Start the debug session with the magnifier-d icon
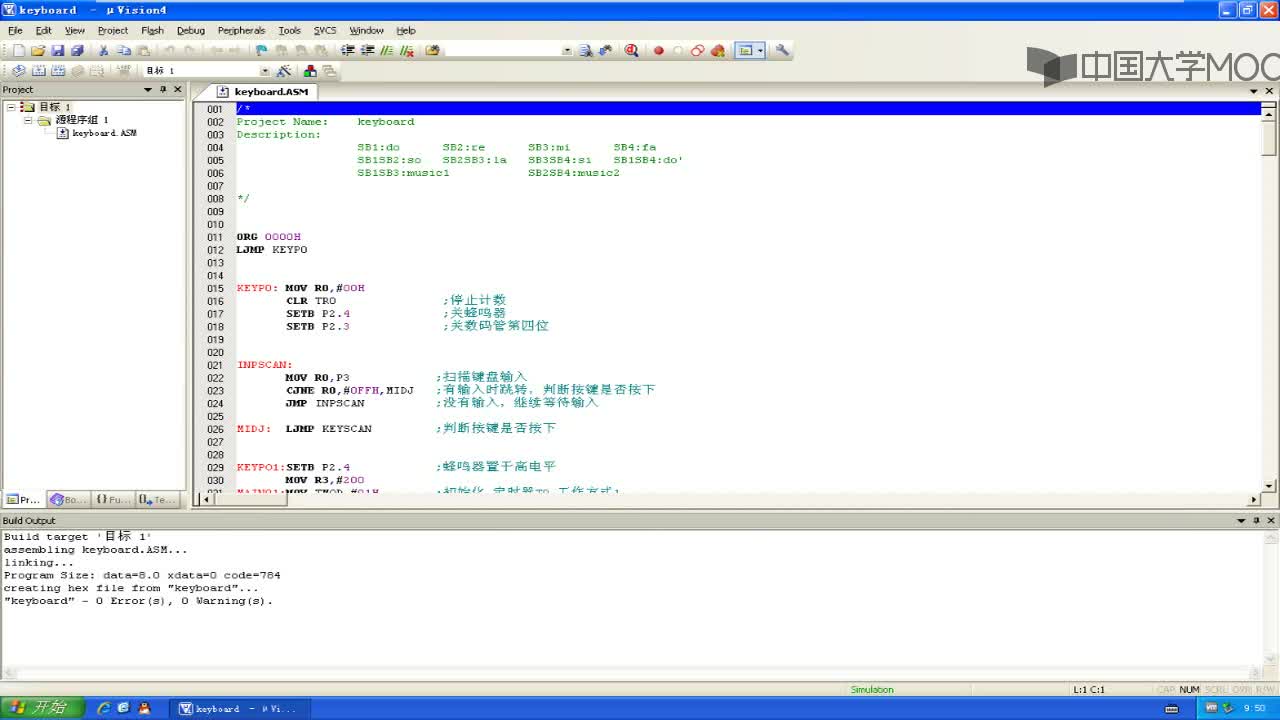Viewport: 1280px width, 720px height. 631,51
